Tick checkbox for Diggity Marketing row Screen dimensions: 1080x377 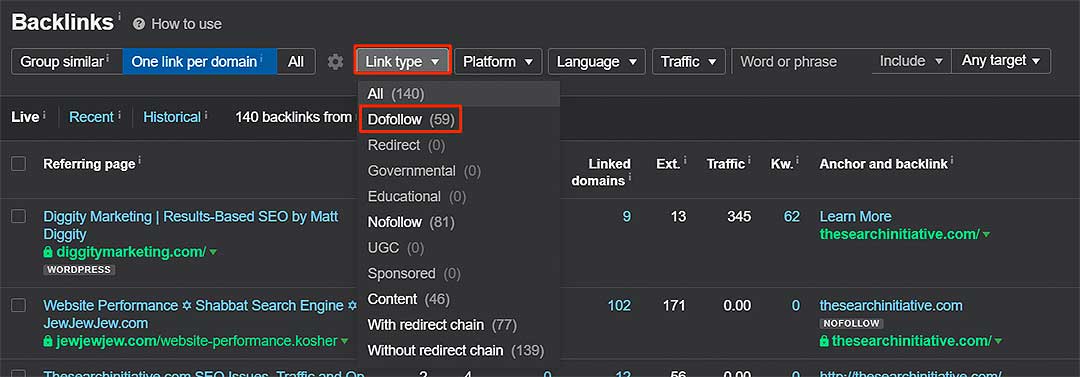[19, 216]
